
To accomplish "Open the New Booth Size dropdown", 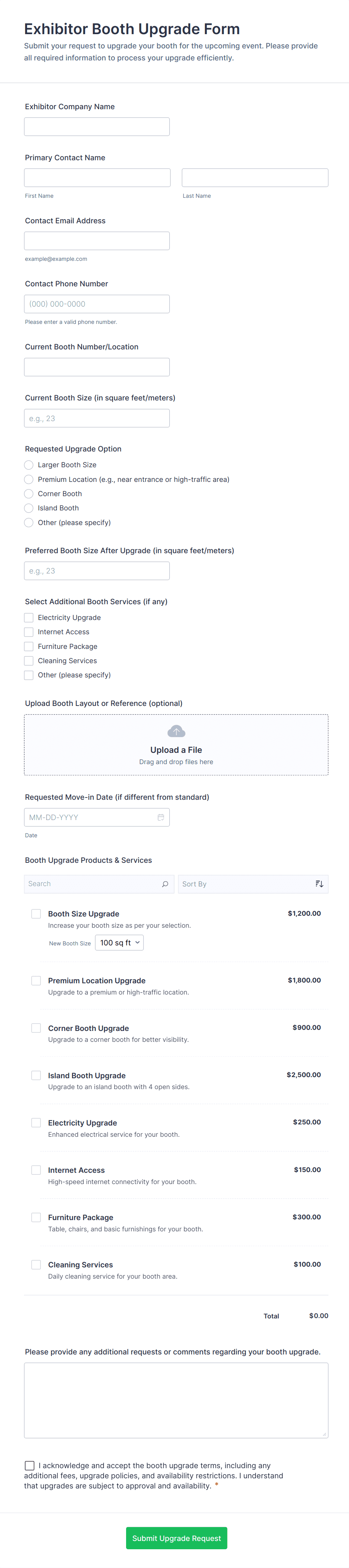I will (119, 943).
